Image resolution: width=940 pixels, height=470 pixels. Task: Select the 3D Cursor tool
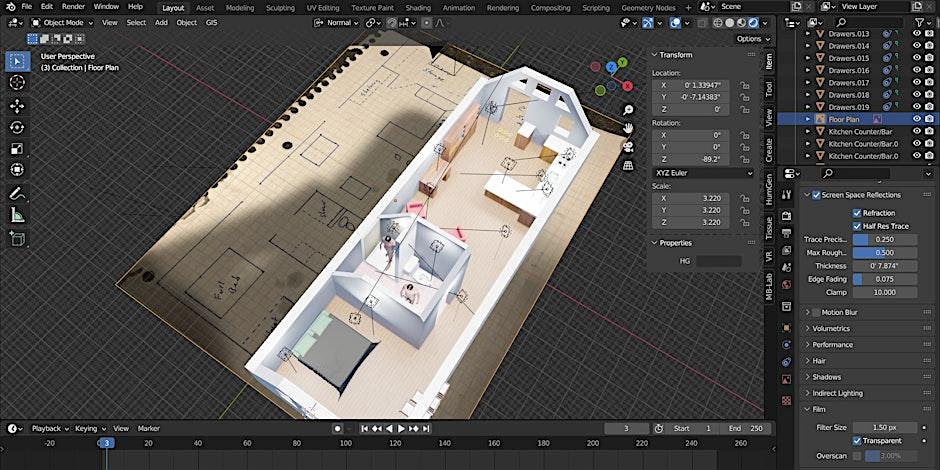pyautogui.click(x=17, y=83)
